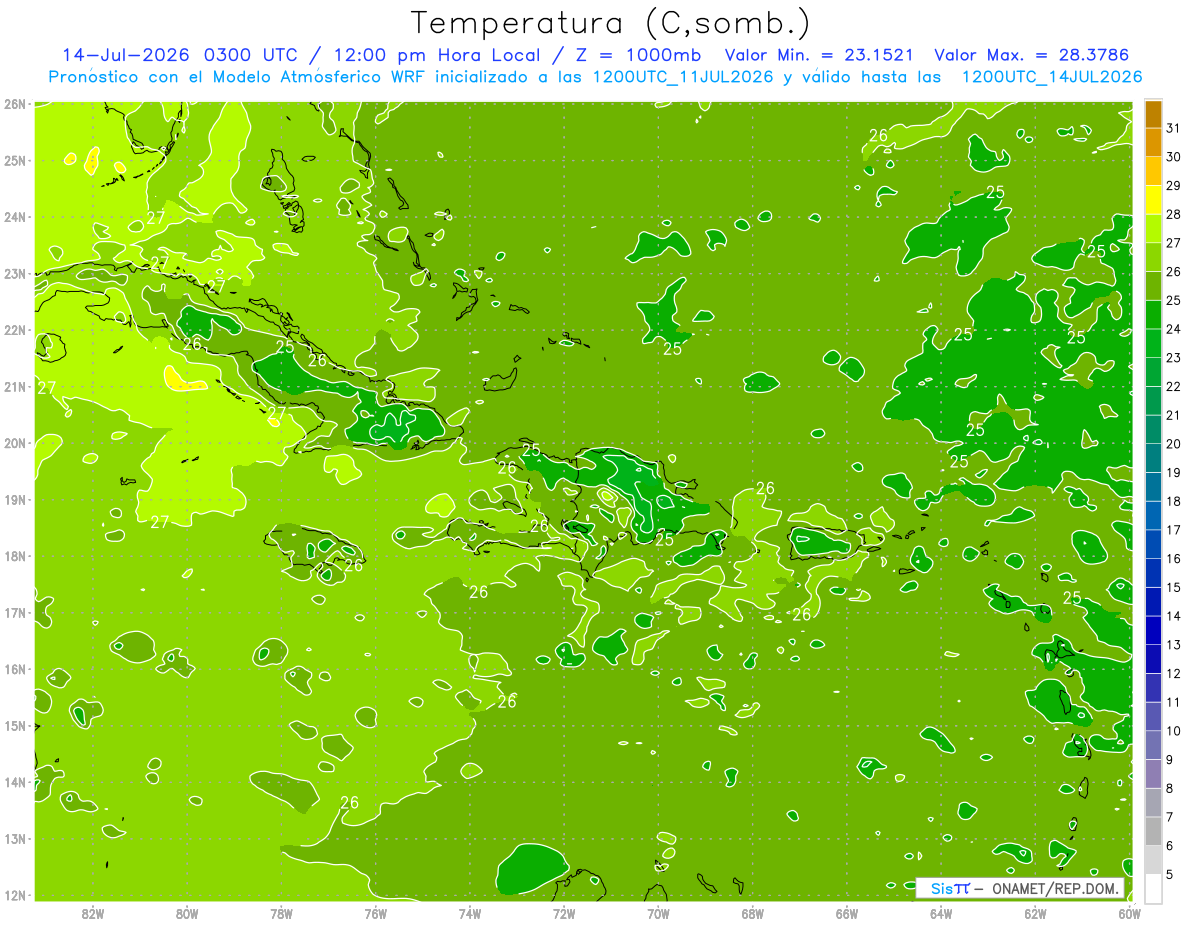
Task: Click the 66W longitude axis label
Action: point(847,914)
